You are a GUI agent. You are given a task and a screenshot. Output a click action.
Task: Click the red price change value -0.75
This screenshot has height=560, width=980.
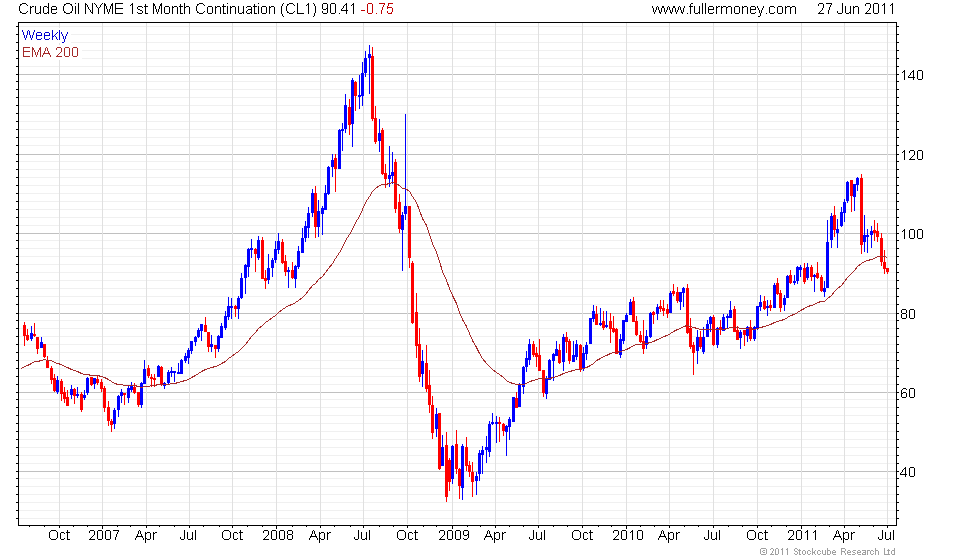click(377, 9)
